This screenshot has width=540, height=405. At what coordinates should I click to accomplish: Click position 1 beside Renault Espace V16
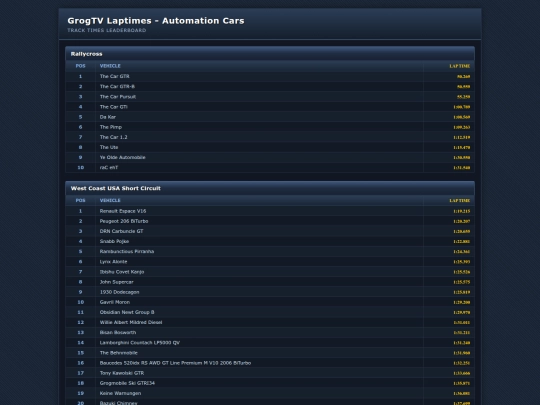click(x=80, y=211)
